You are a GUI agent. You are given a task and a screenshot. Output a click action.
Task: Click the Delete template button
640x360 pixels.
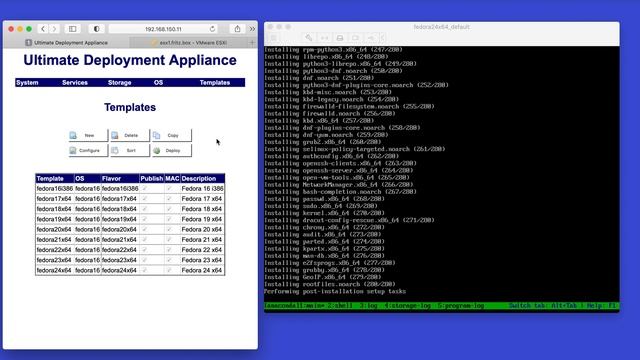pyautogui.click(x=130, y=135)
